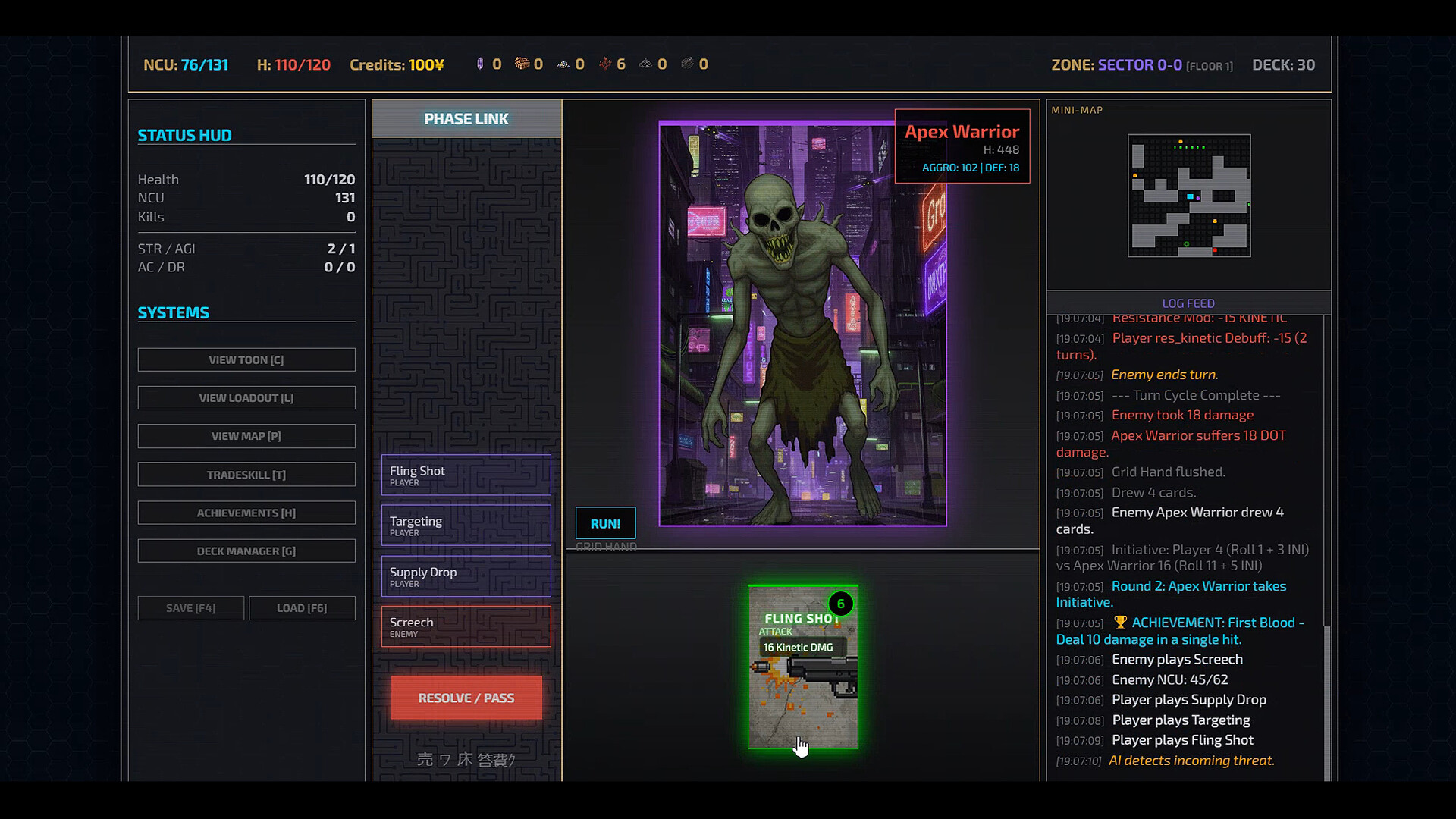Image resolution: width=1456 pixels, height=819 pixels.
Task: Click the mini-map display
Action: (x=1189, y=196)
